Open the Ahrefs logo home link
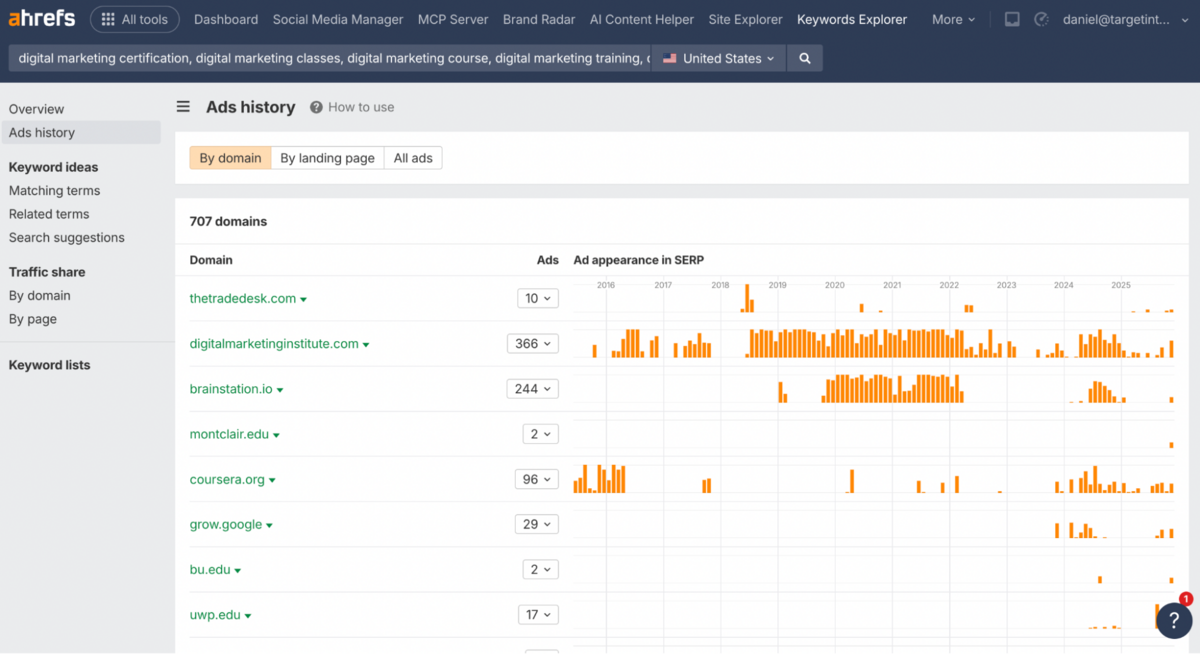 [x=41, y=19]
